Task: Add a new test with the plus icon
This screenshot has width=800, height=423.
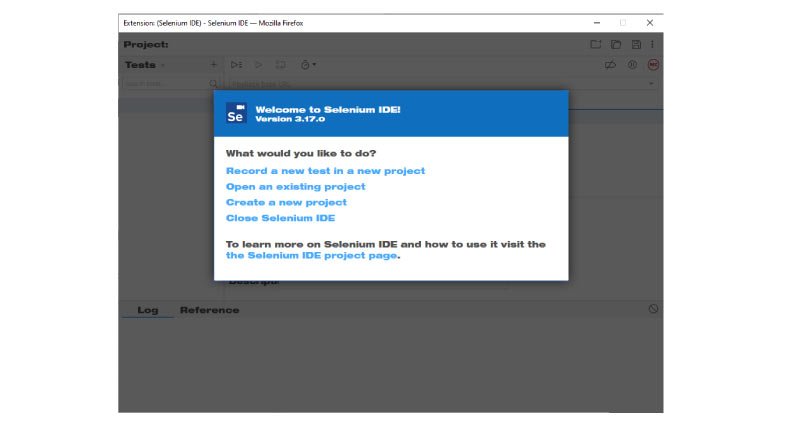Action: [214, 65]
